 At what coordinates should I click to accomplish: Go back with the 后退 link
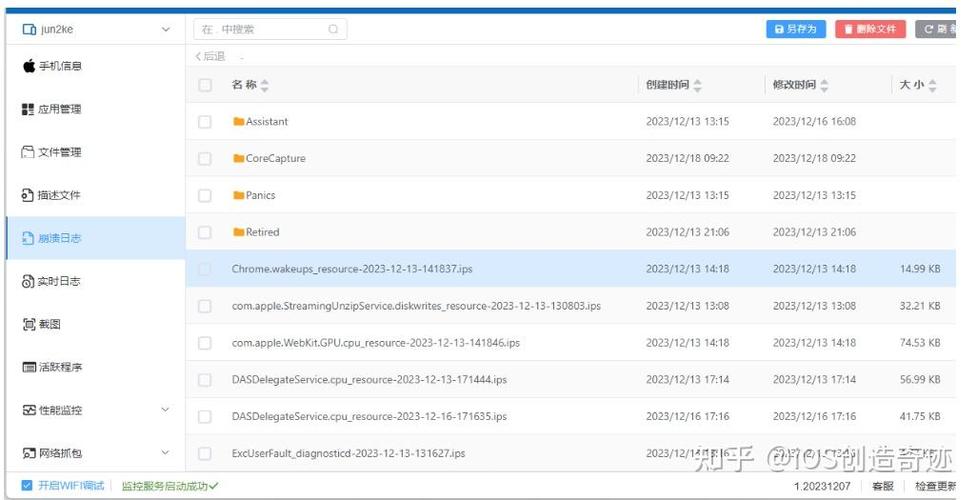(210, 56)
